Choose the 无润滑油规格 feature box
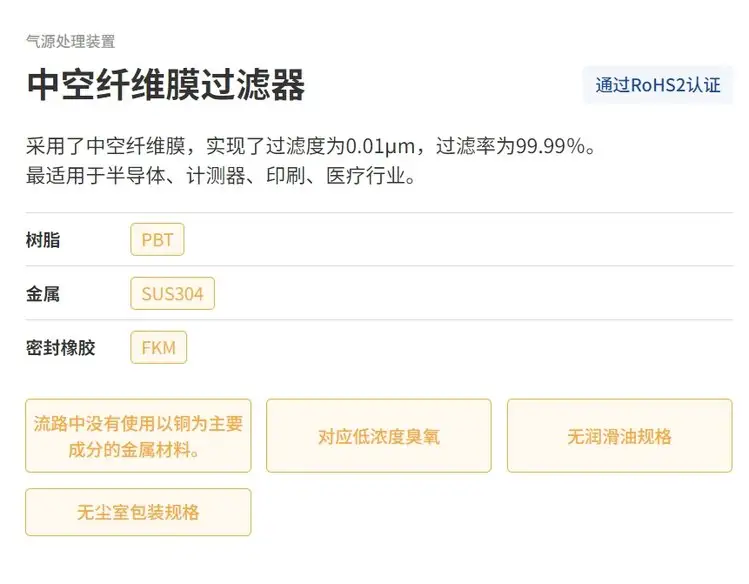 pyautogui.click(x=619, y=436)
